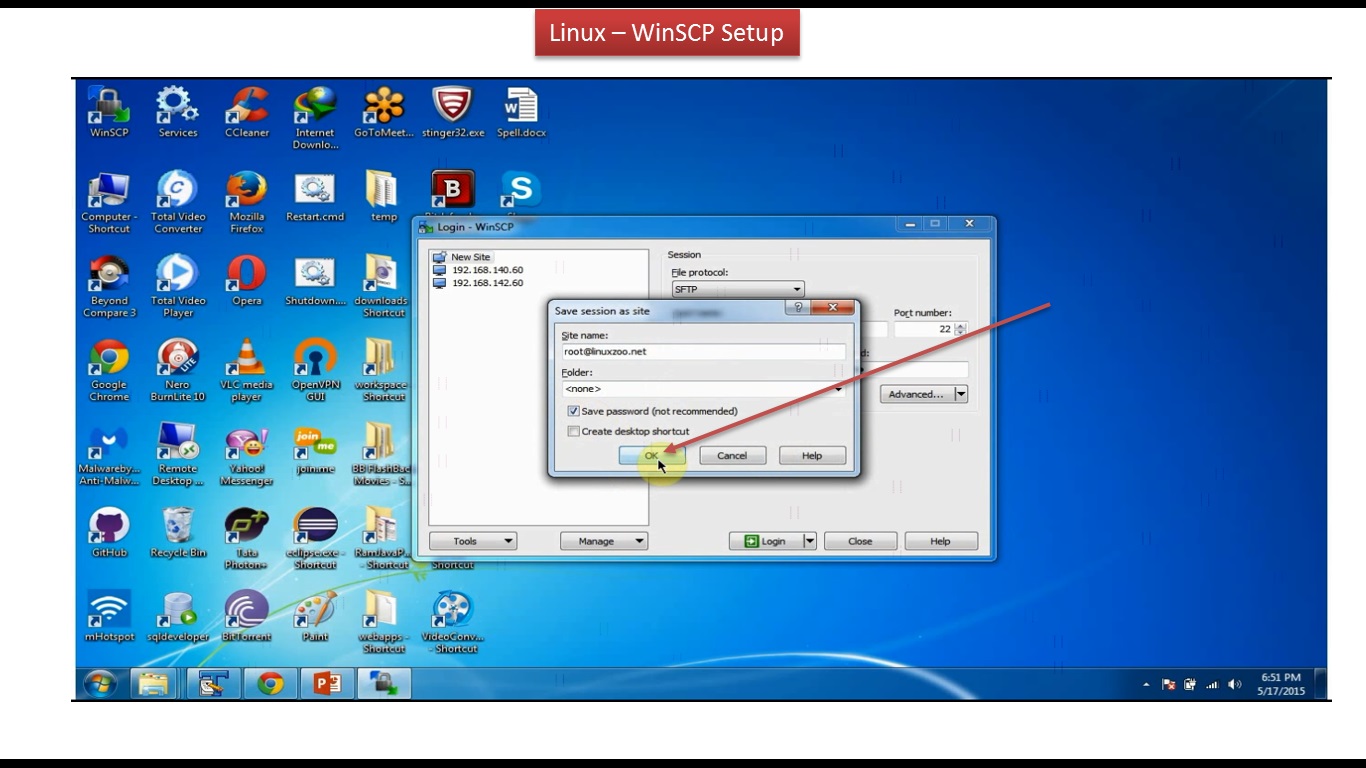The image size is (1366, 768).
Task: Open the GitHub desktop shortcut
Action: coord(109,532)
